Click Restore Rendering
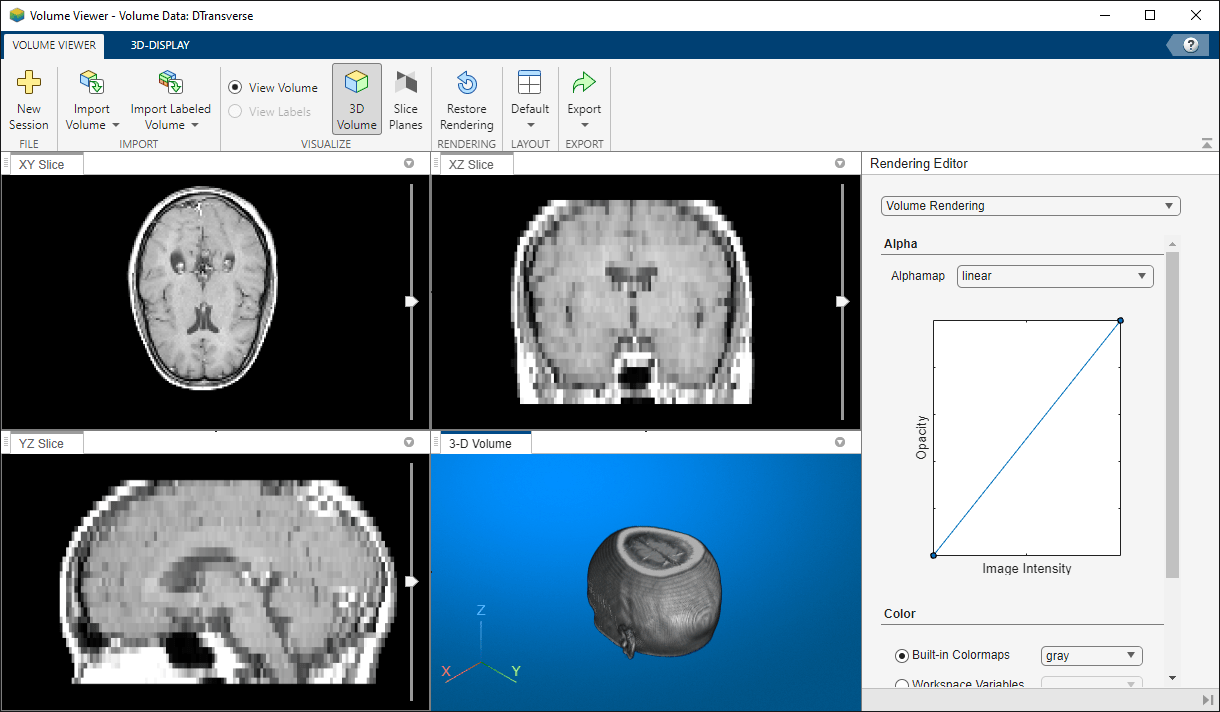This screenshot has width=1220, height=712. 466,100
